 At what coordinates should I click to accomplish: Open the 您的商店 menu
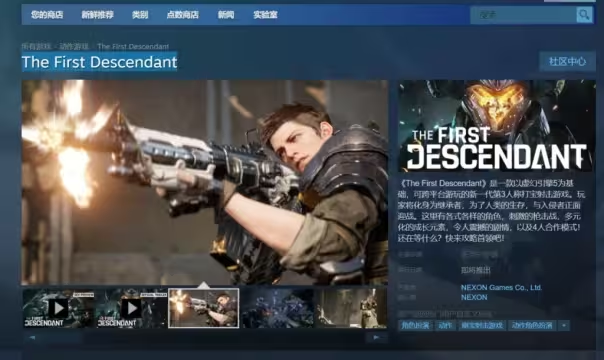tap(47, 15)
